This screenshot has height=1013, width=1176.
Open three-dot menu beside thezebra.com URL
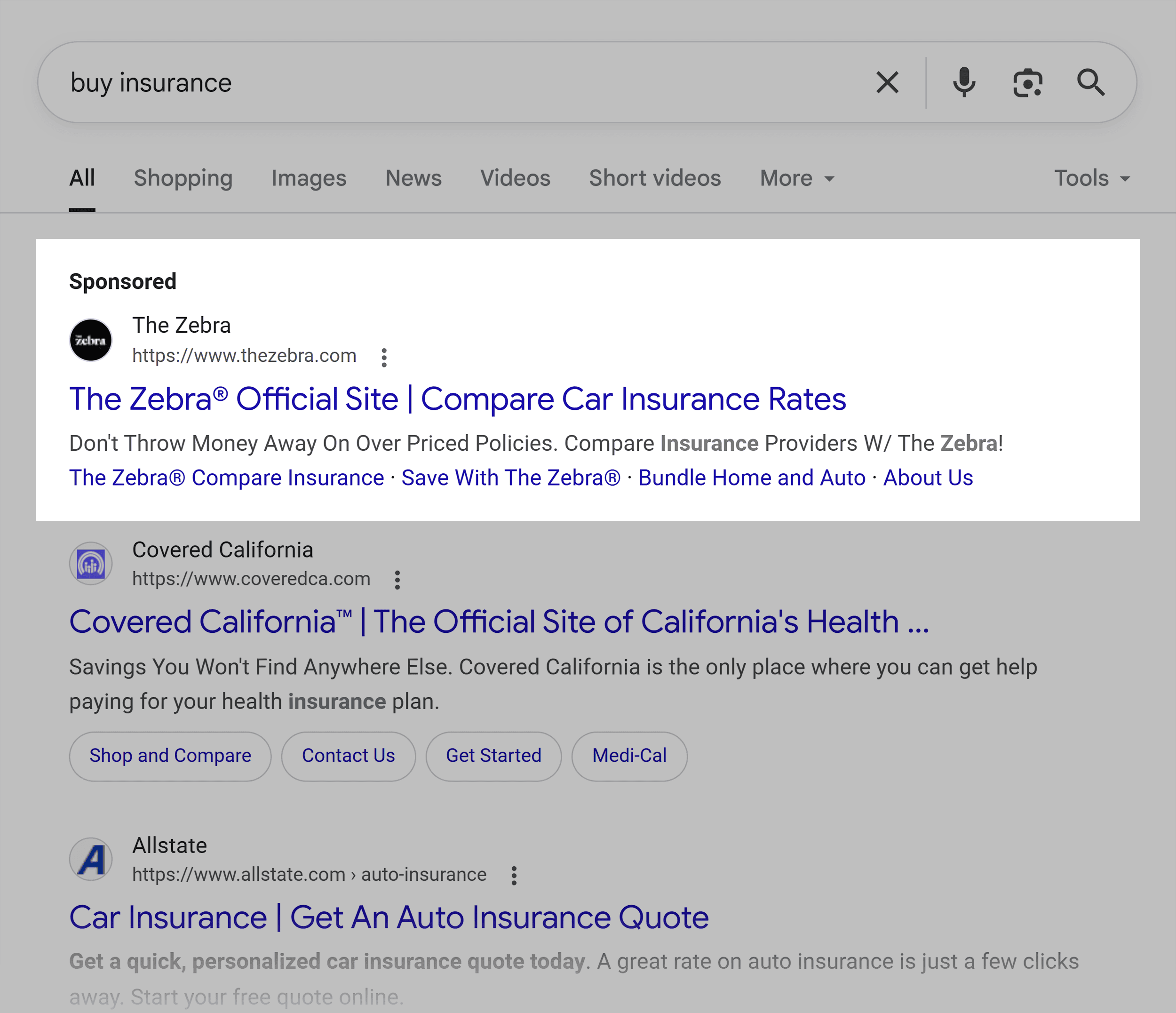[x=384, y=357]
